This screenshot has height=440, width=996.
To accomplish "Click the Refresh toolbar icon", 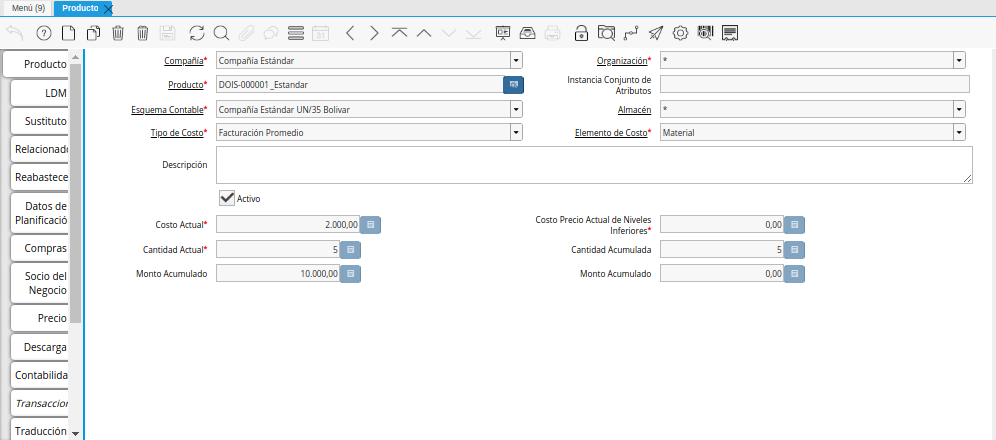I will click(x=196, y=33).
